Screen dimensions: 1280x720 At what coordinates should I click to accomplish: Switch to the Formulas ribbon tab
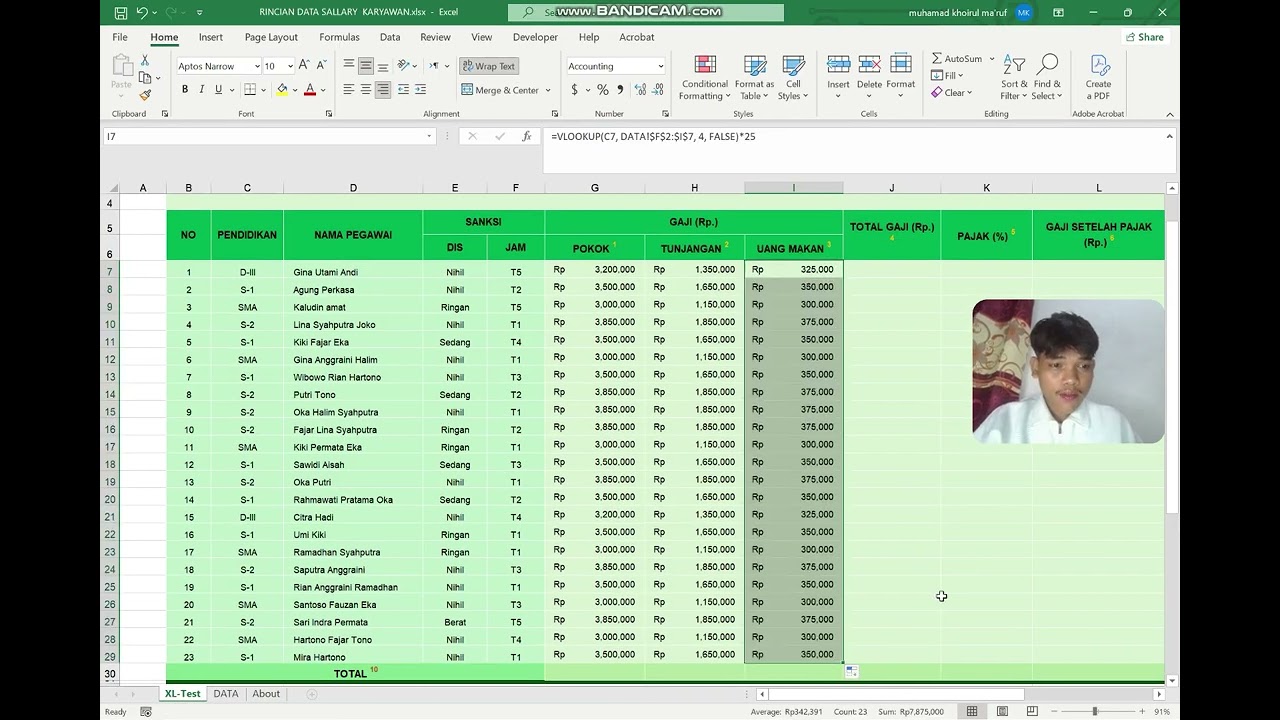pyautogui.click(x=339, y=37)
